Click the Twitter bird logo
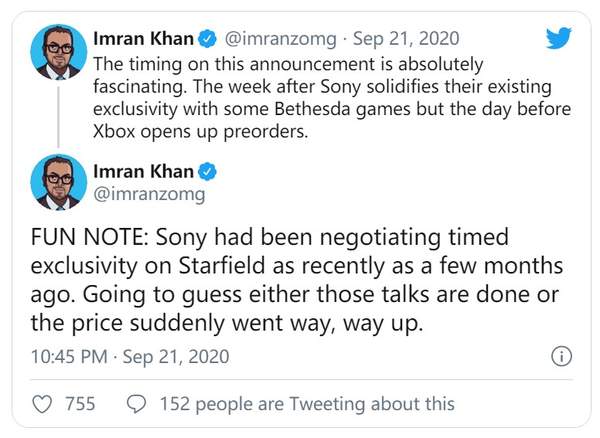 point(558,38)
